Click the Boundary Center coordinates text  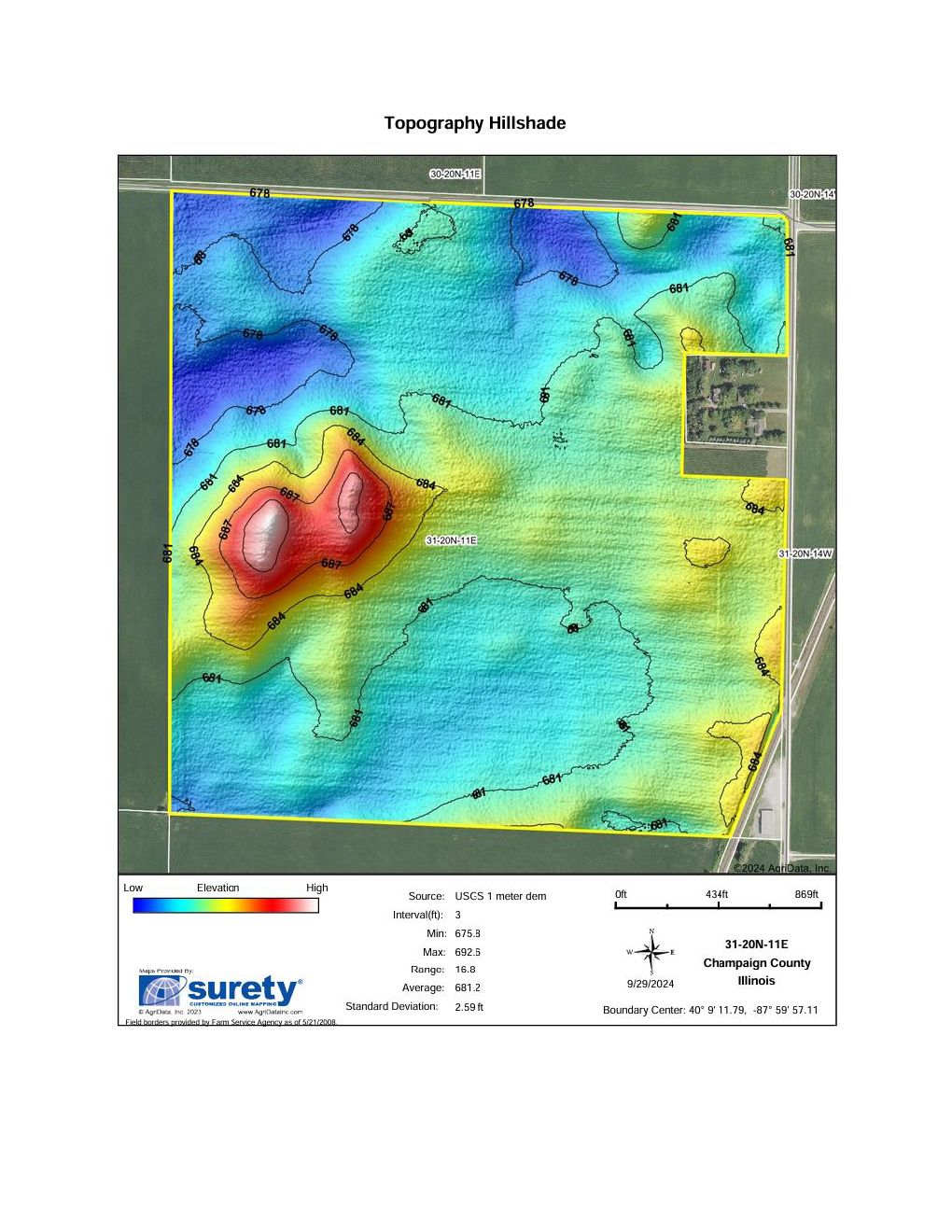[709, 1010]
